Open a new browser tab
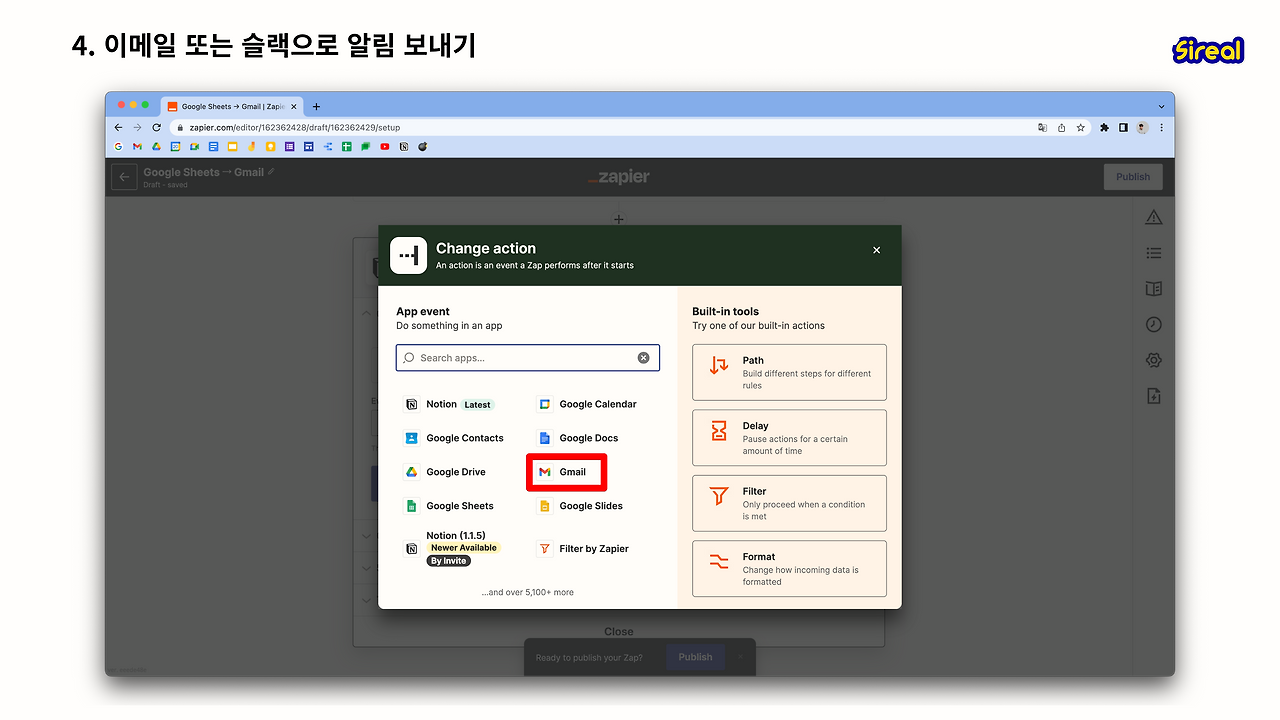 316,107
